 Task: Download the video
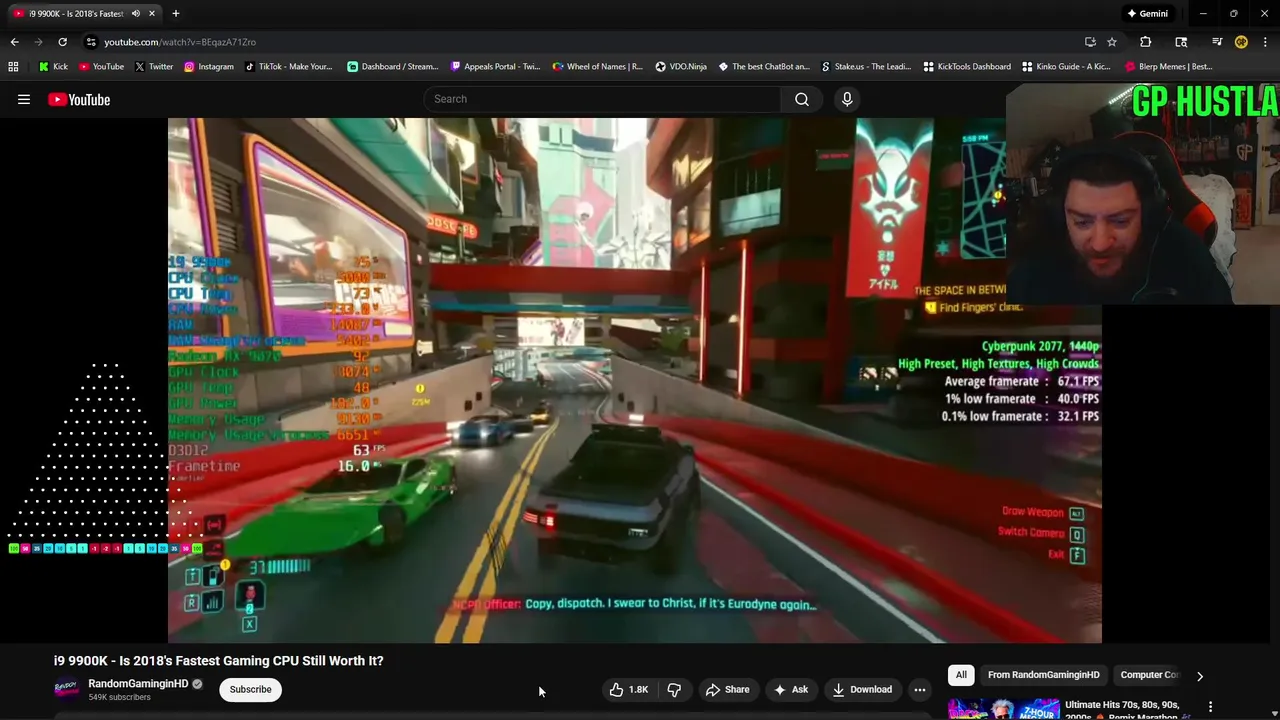[x=861, y=689]
